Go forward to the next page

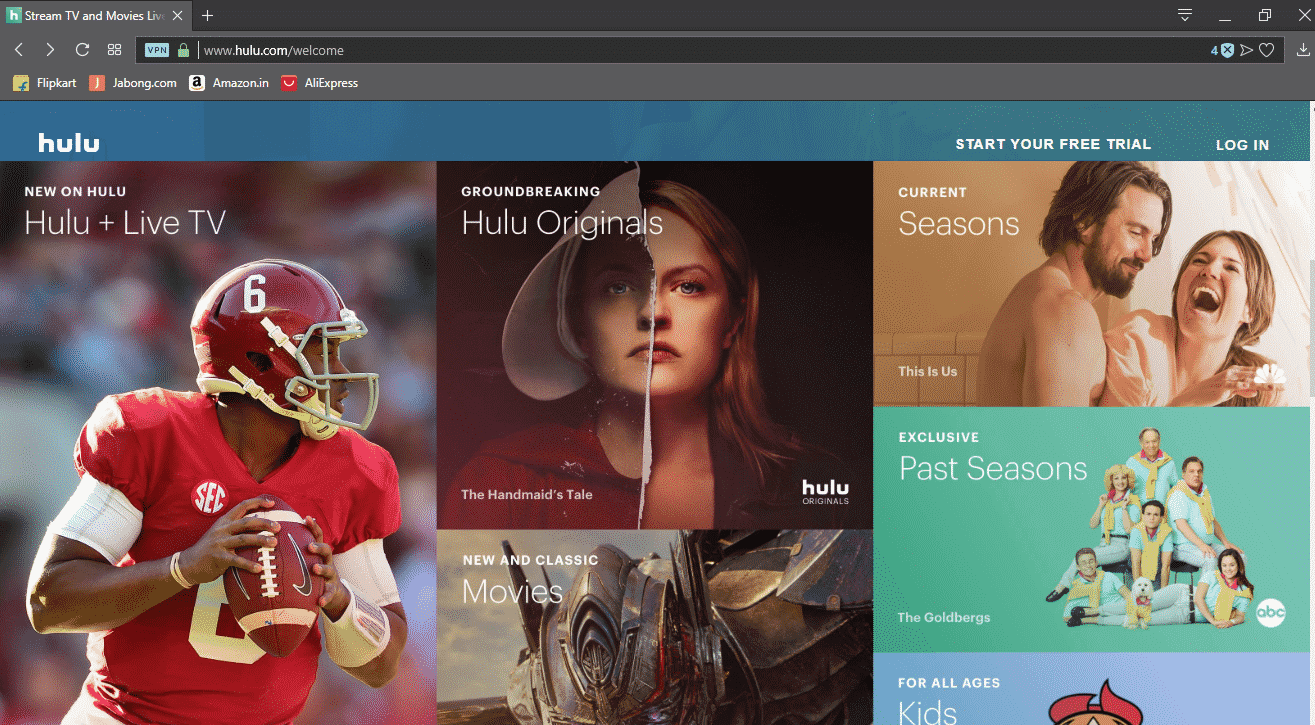point(50,50)
